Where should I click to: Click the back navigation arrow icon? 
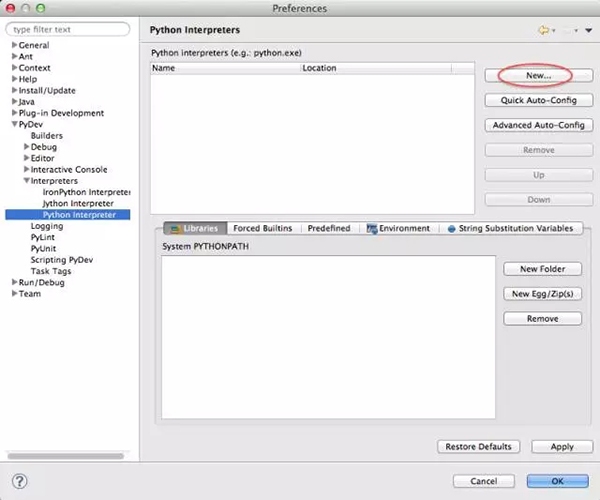(x=543, y=31)
